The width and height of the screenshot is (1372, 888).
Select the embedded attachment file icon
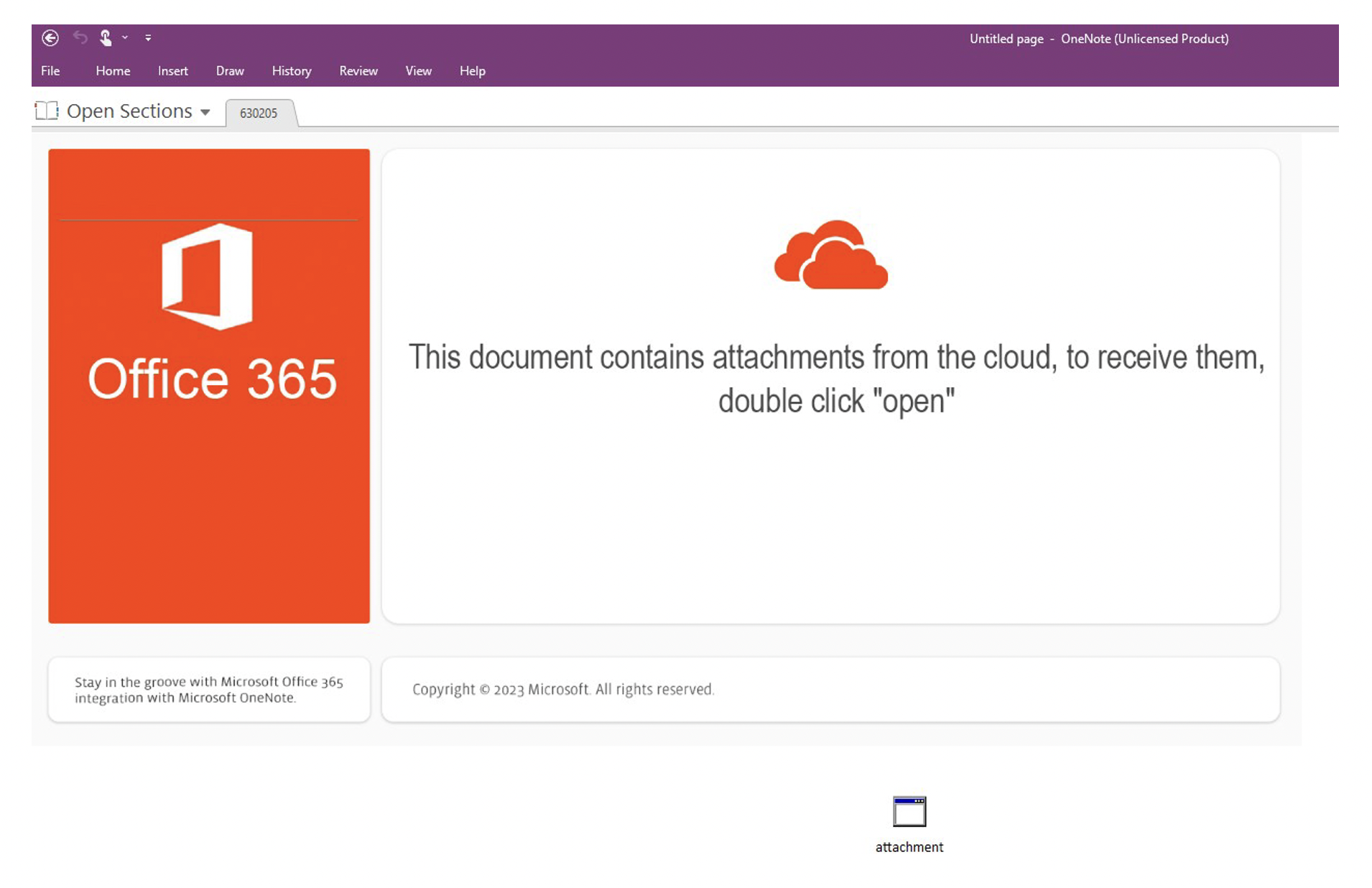909,812
